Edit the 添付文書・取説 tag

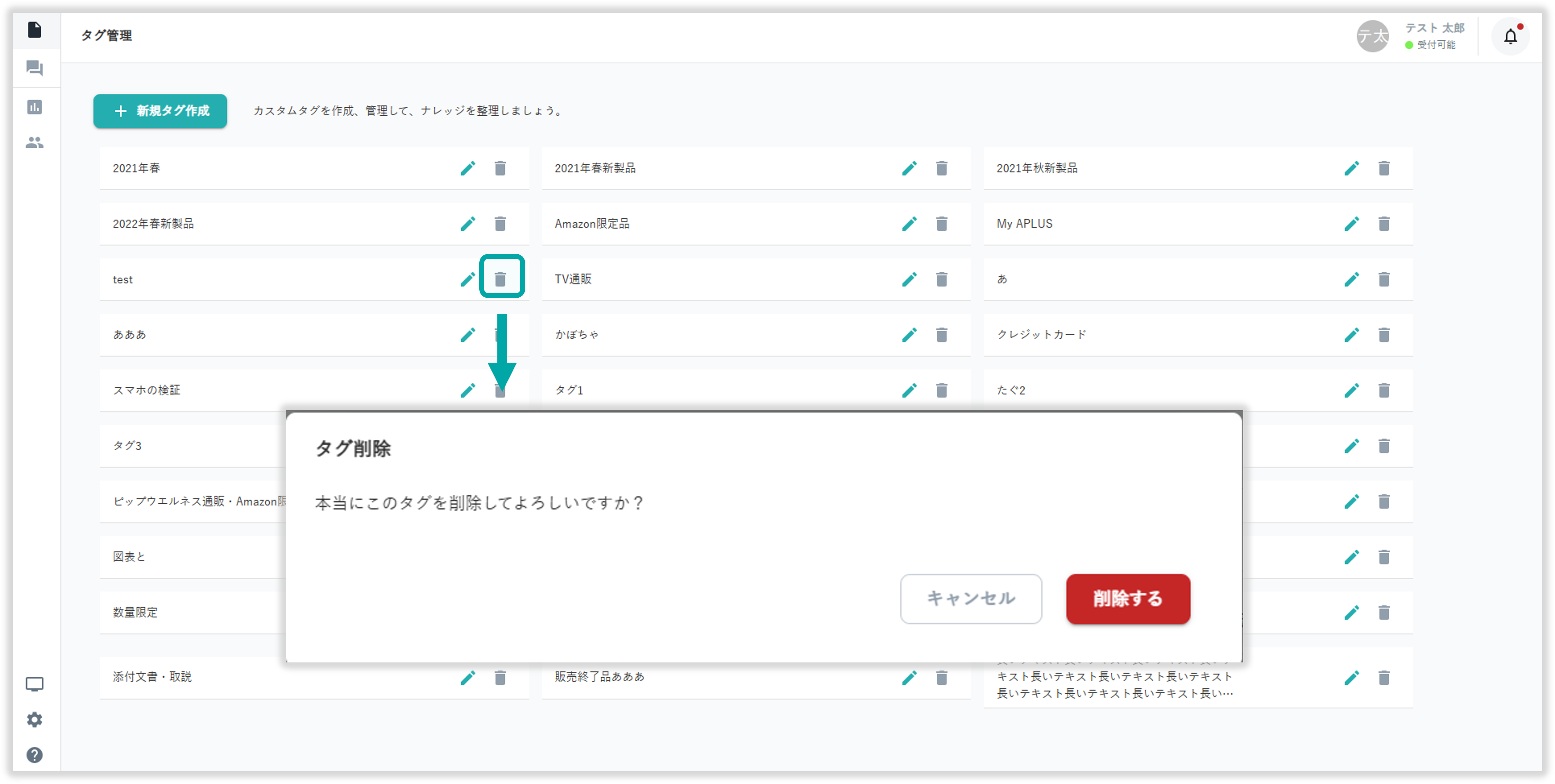tap(468, 678)
